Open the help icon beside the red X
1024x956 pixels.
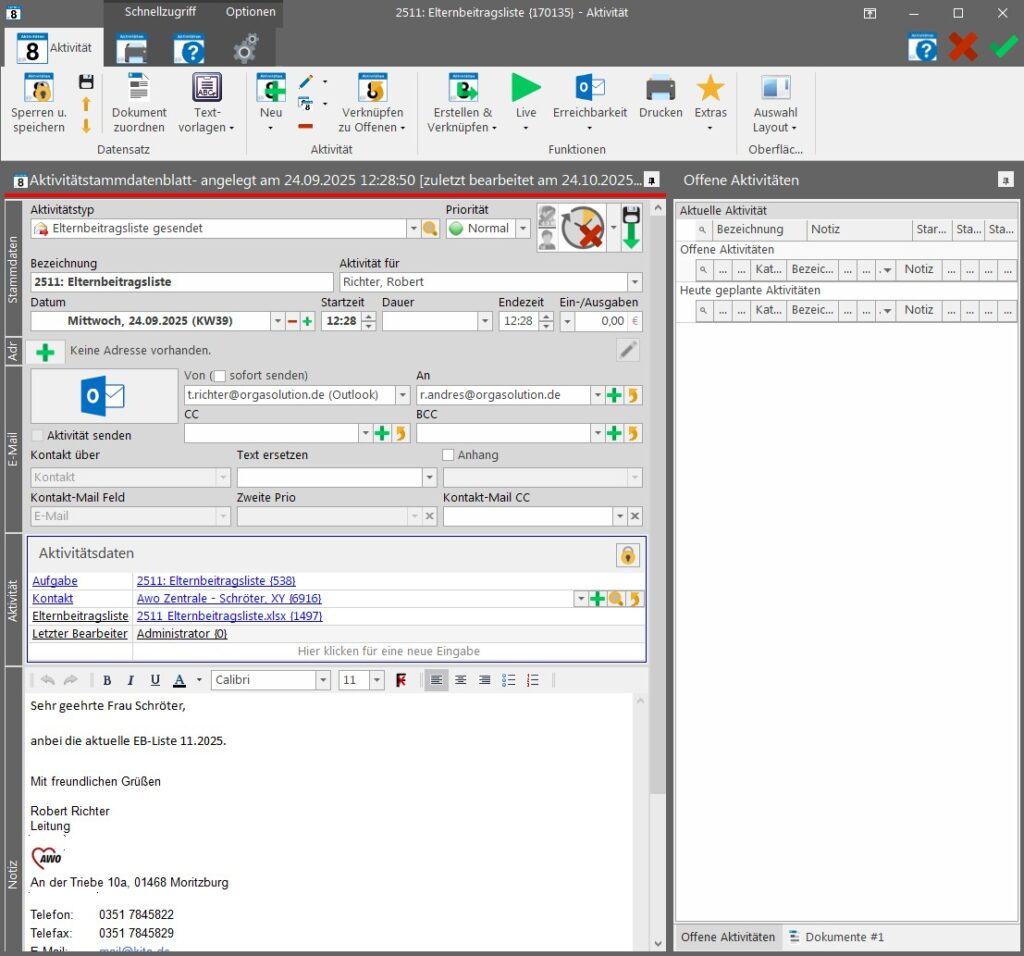pyautogui.click(x=922, y=47)
